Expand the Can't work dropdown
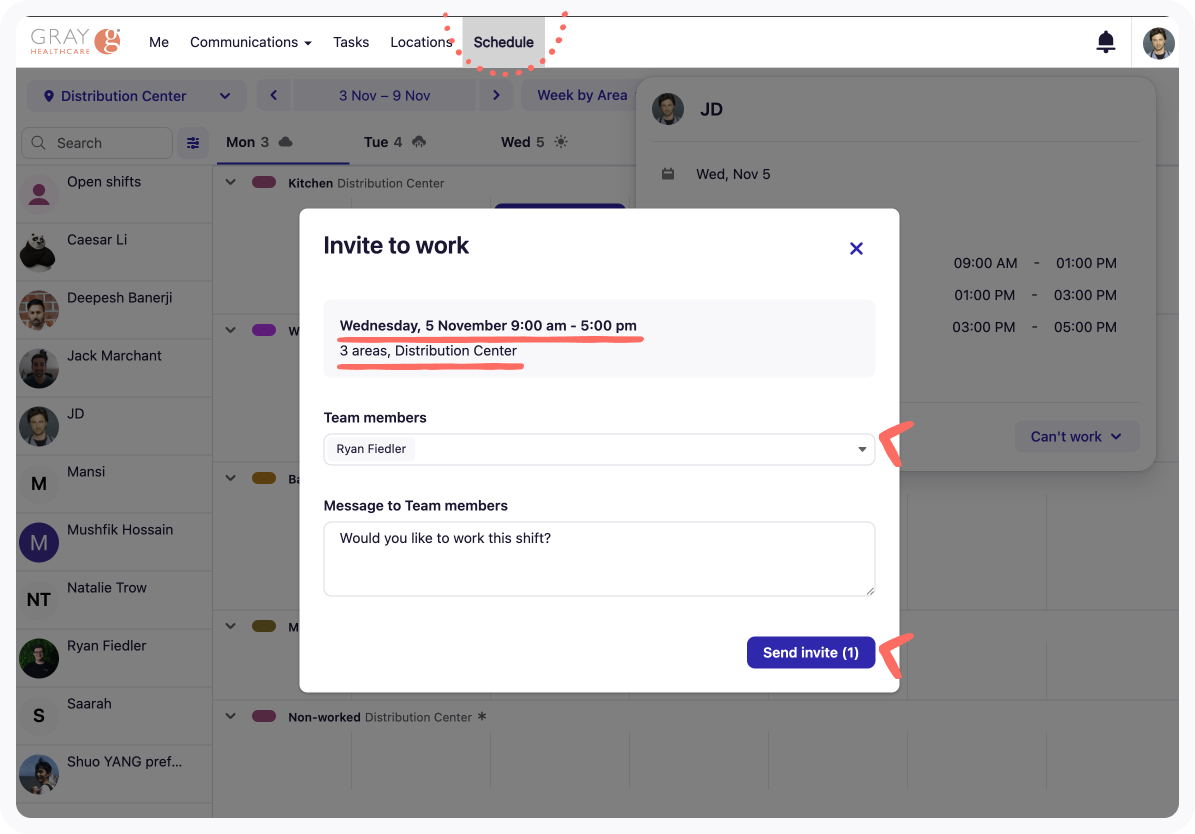Viewport: 1195px width, 834px height. click(1076, 437)
